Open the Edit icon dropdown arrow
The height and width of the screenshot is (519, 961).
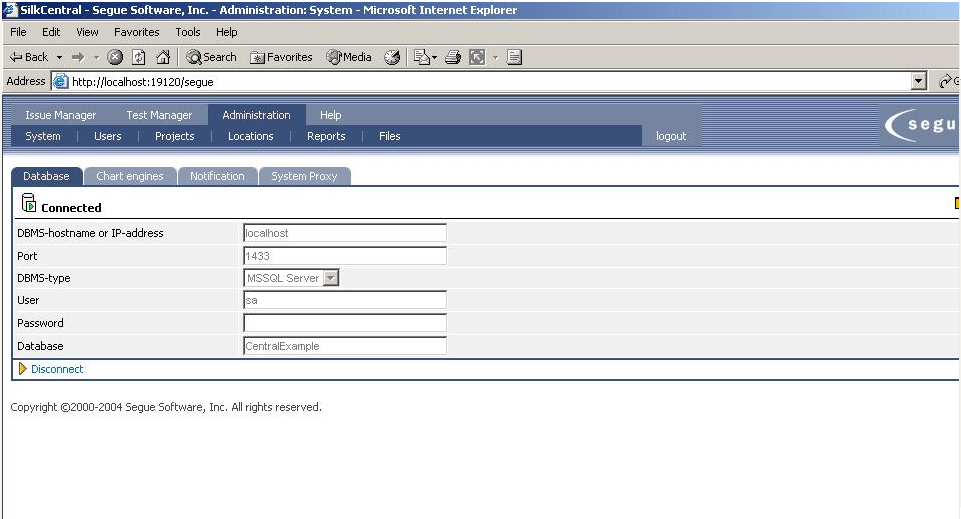click(x=495, y=58)
